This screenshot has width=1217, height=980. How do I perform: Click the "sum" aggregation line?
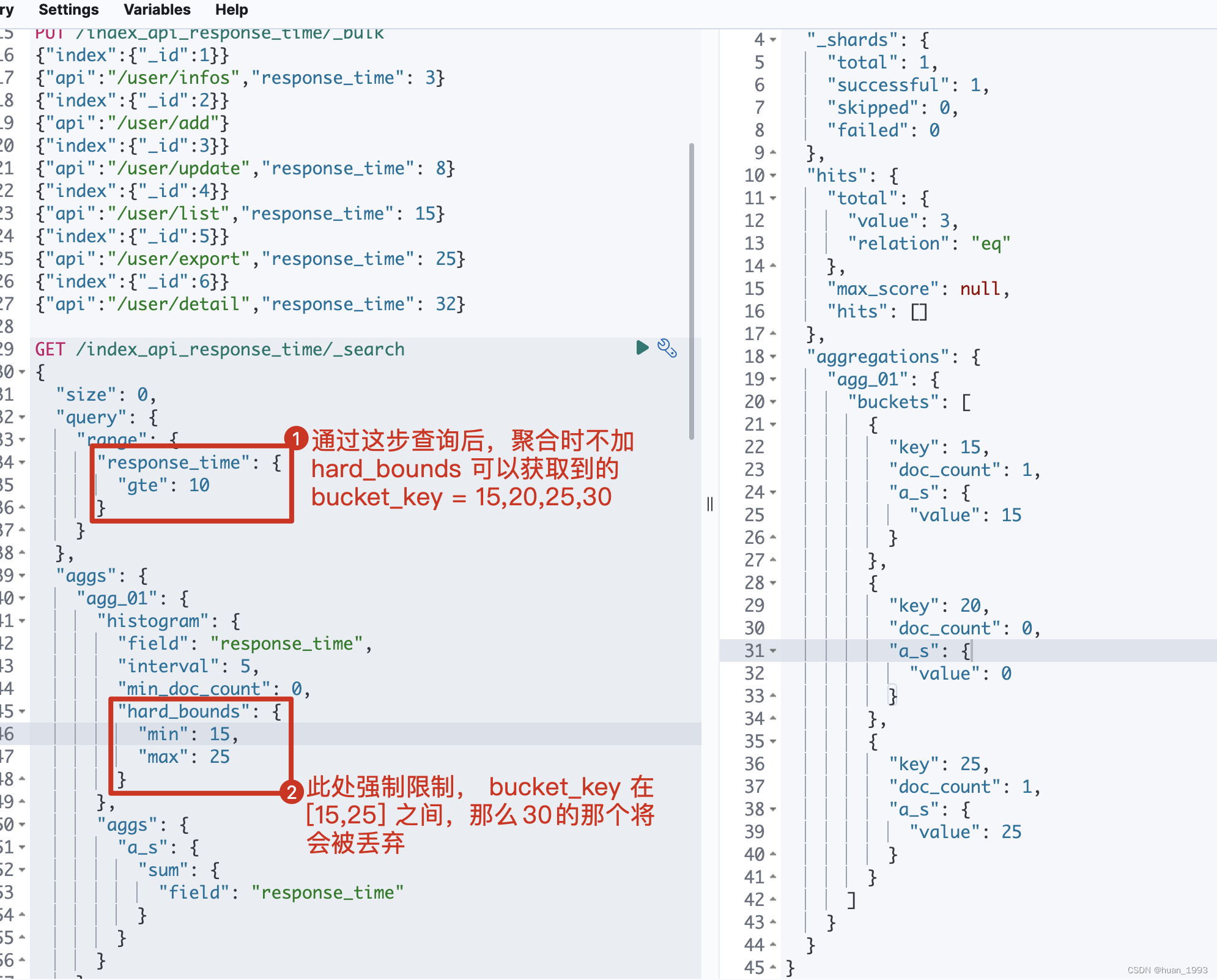pos(179,870)
